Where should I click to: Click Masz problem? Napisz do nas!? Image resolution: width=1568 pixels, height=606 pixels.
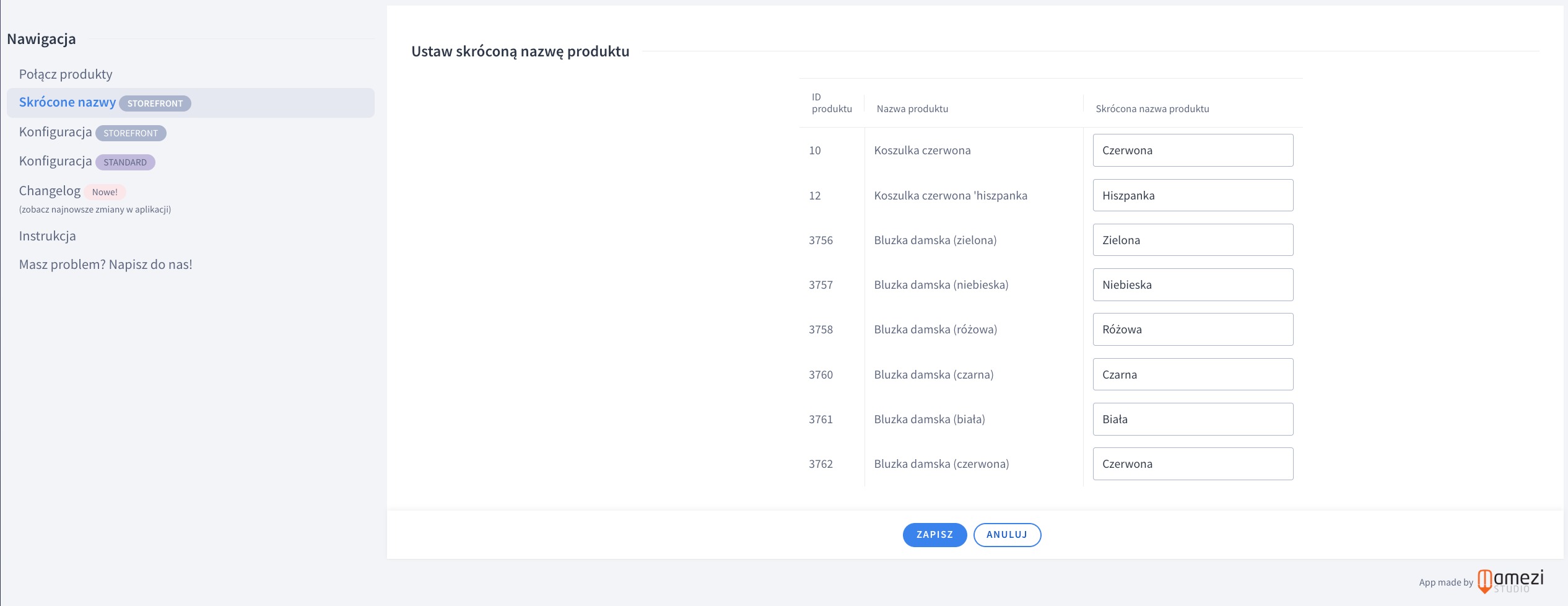[x=105, y=265]
